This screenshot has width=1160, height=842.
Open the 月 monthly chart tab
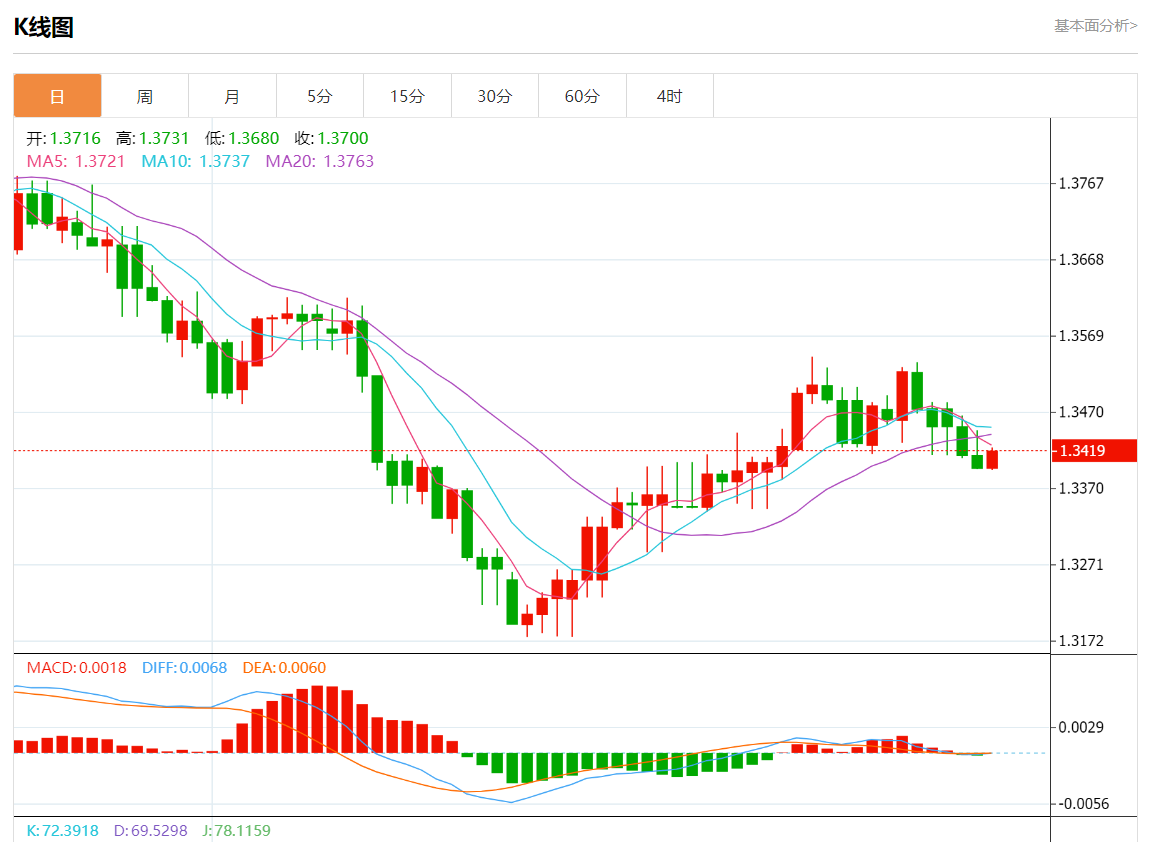point(232,96)
